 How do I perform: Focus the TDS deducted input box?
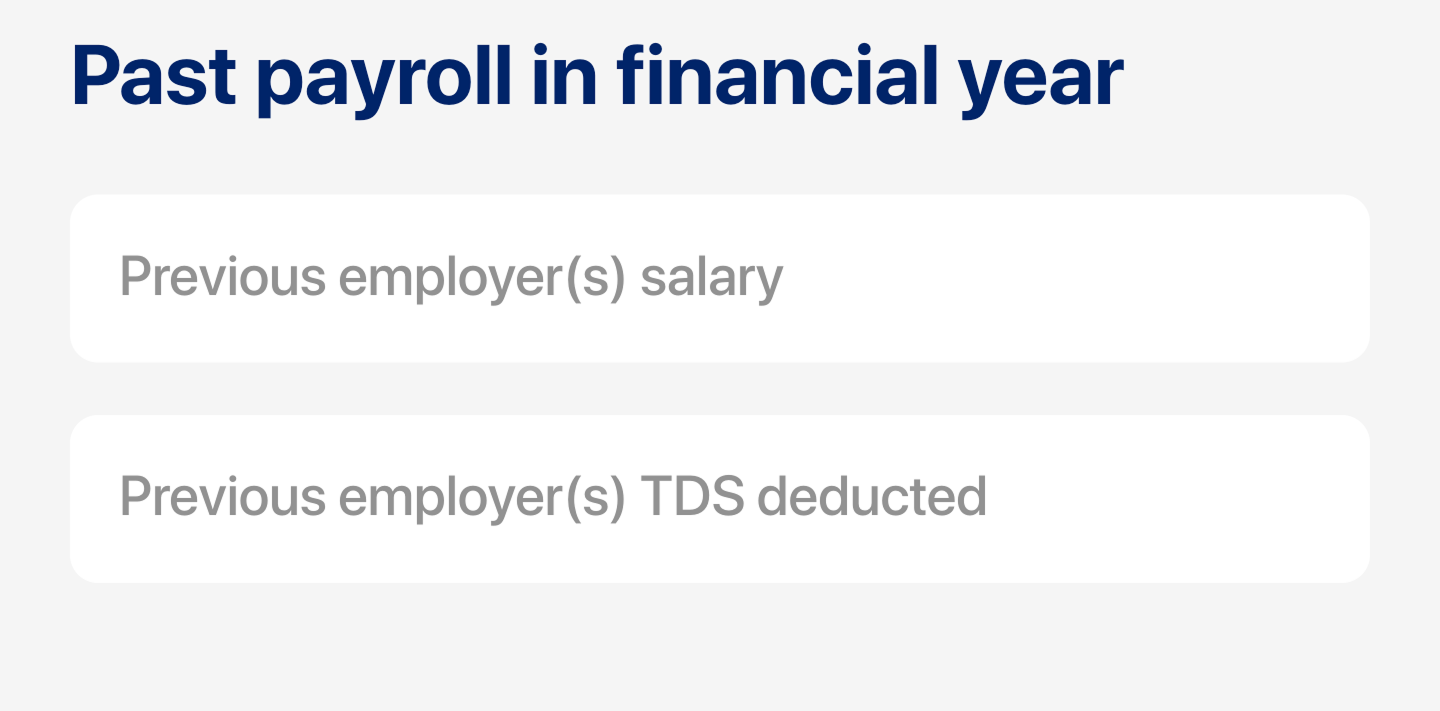pyautogui.click(x=719, y=498)
